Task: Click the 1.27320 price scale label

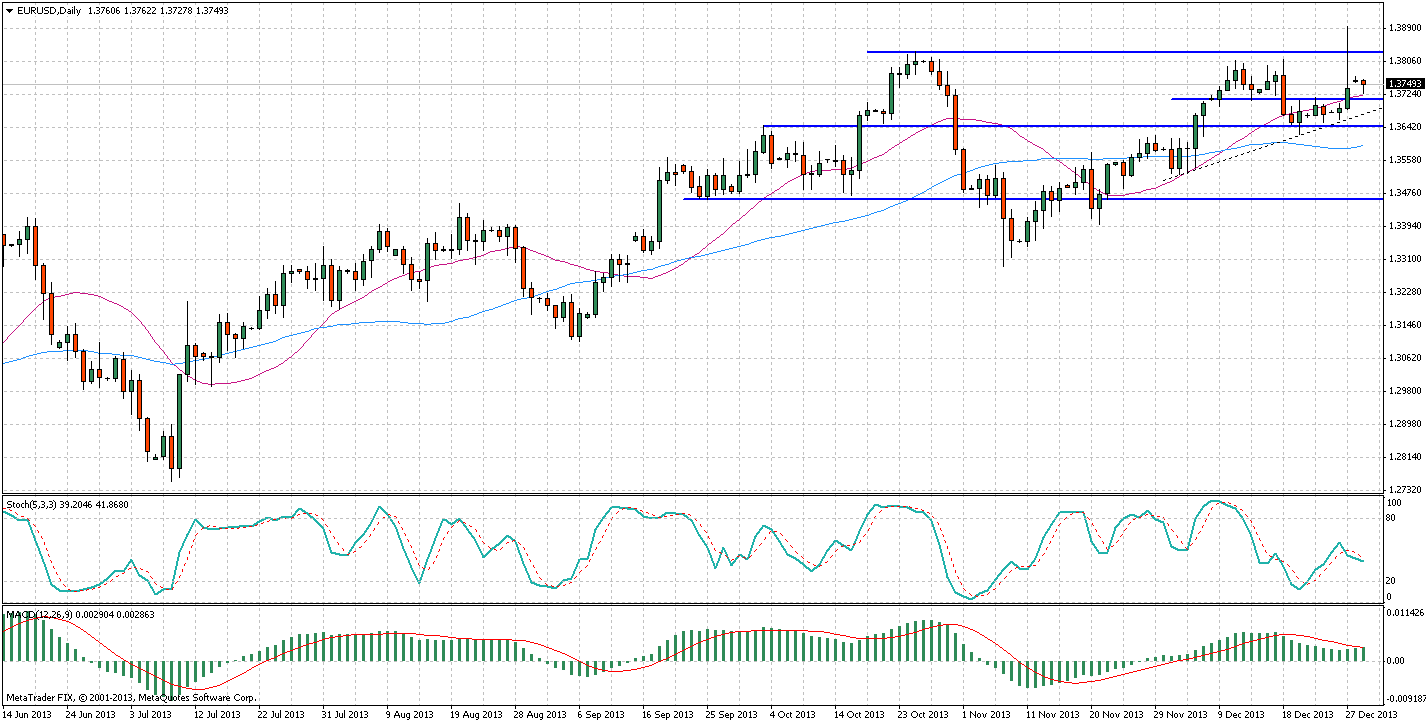Action: tap(1404, 490)
